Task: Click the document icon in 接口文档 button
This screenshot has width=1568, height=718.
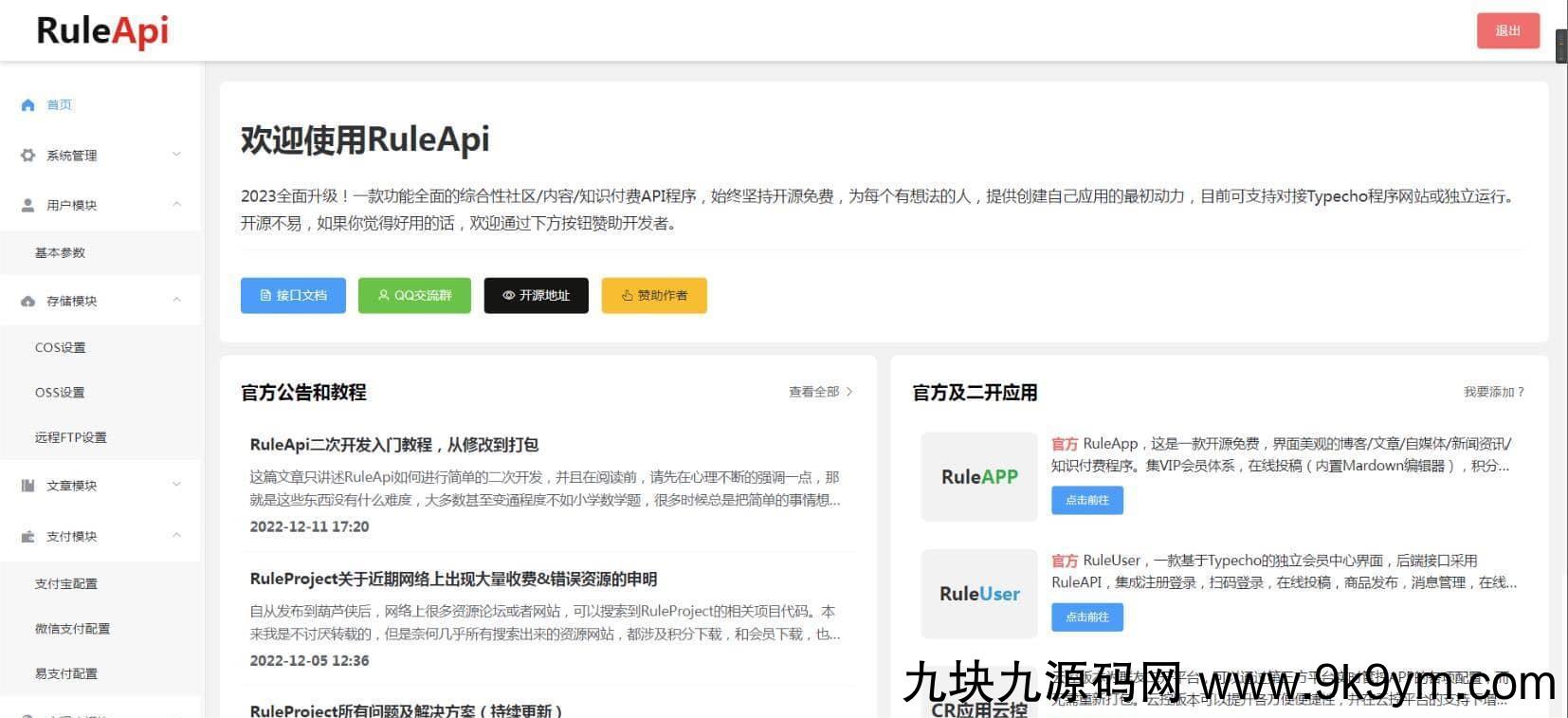Action: [x=265, y=296]
